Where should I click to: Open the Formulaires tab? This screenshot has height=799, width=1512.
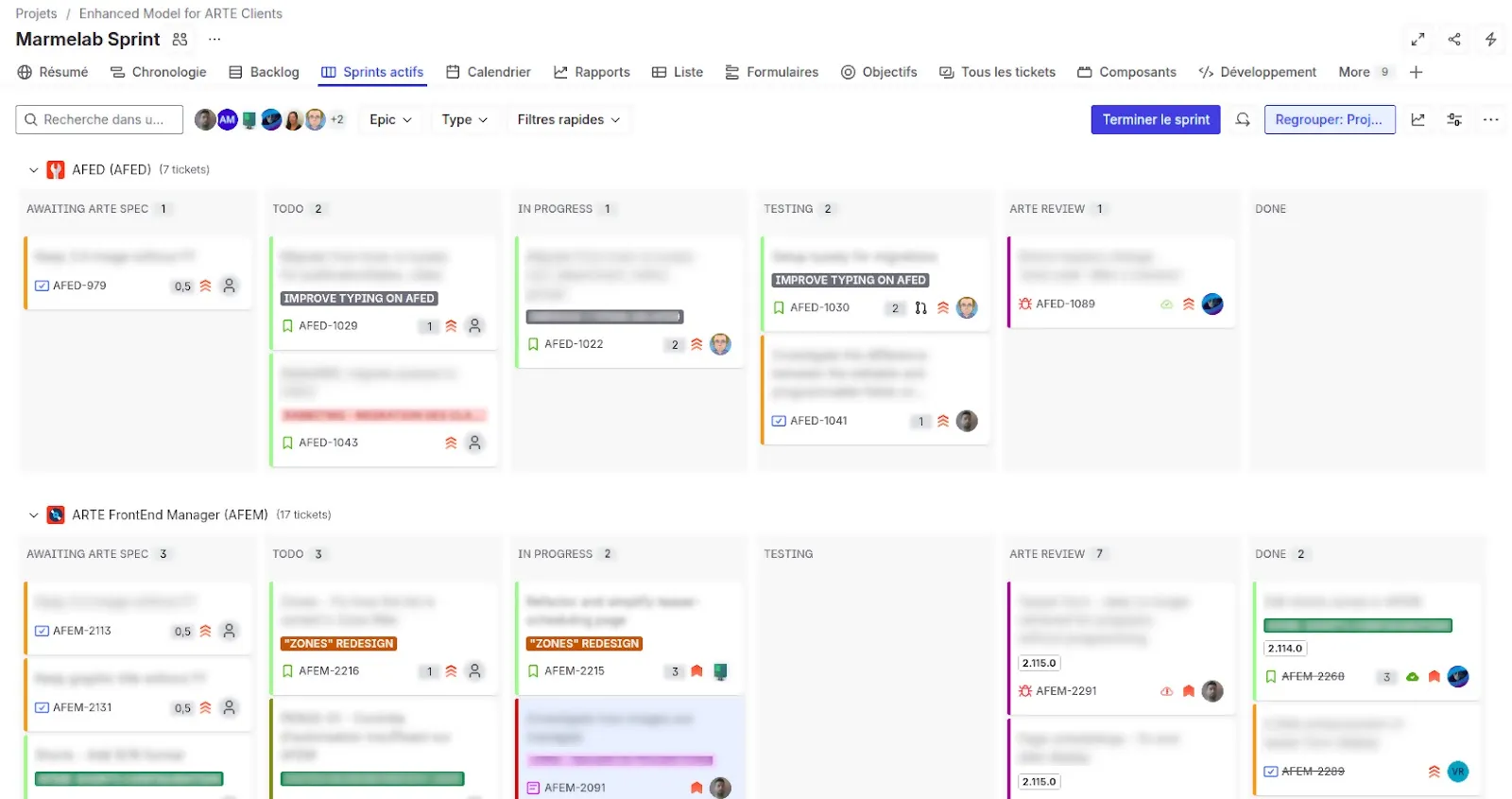(772, 72)
